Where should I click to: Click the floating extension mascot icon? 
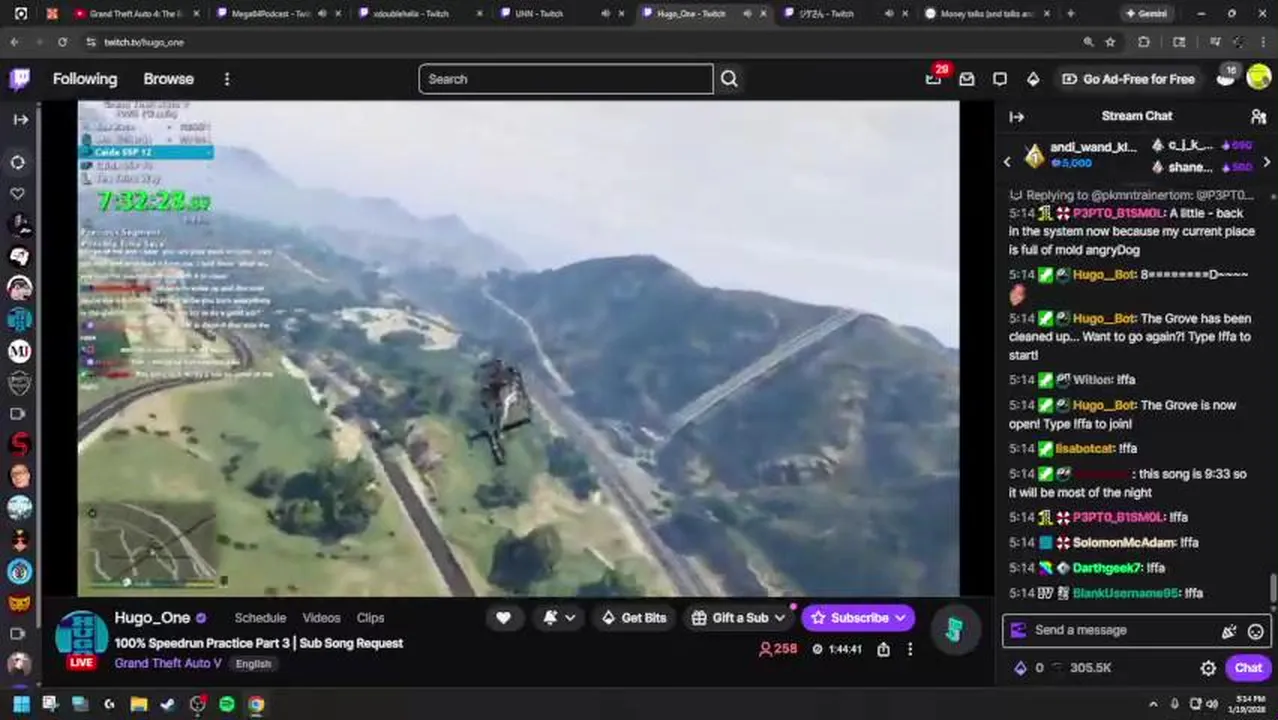[x=955, y=629]
